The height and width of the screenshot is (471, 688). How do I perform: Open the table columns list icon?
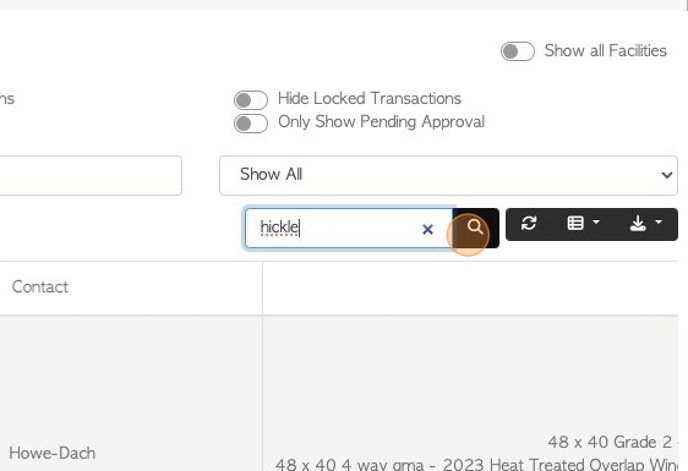tap(575, 223)
